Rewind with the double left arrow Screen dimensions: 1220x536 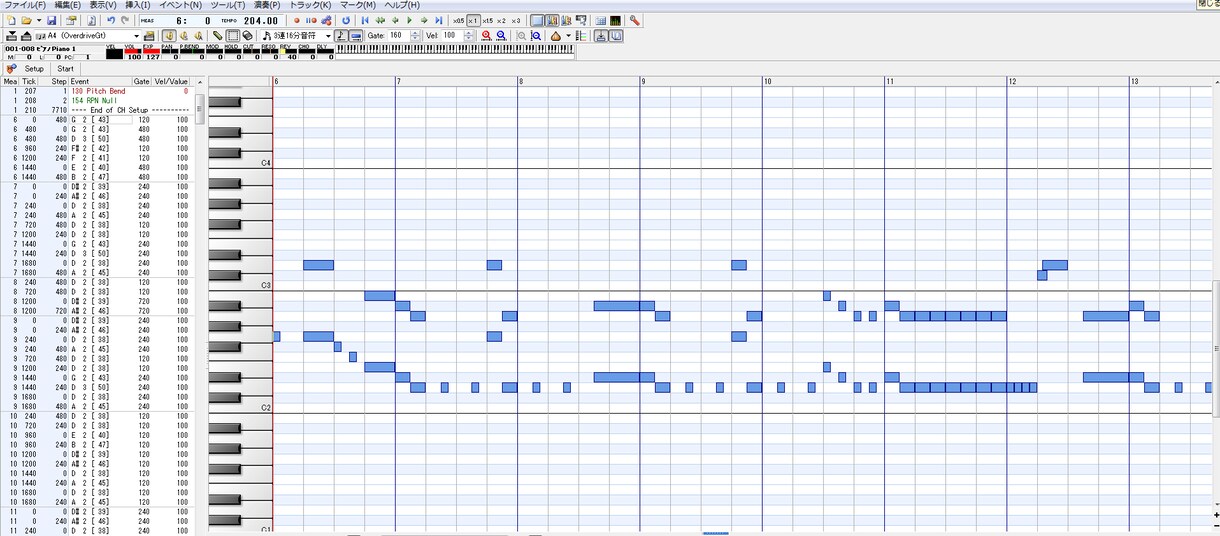coord(380,20)
